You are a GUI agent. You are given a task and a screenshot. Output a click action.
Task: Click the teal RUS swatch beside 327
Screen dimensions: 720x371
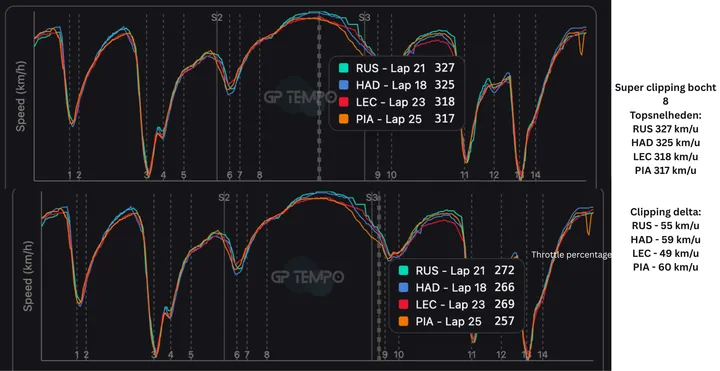[343, 68]
